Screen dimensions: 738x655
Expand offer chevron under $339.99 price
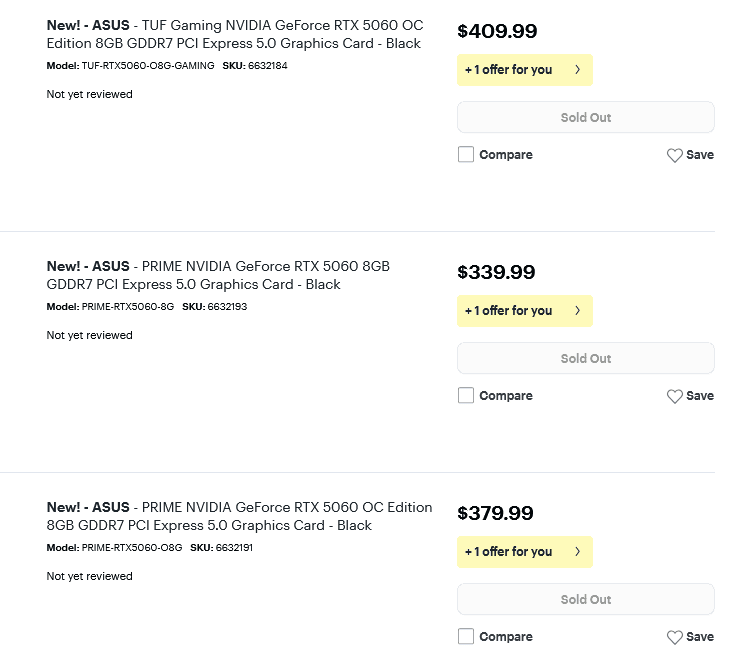tap(578, 311)
